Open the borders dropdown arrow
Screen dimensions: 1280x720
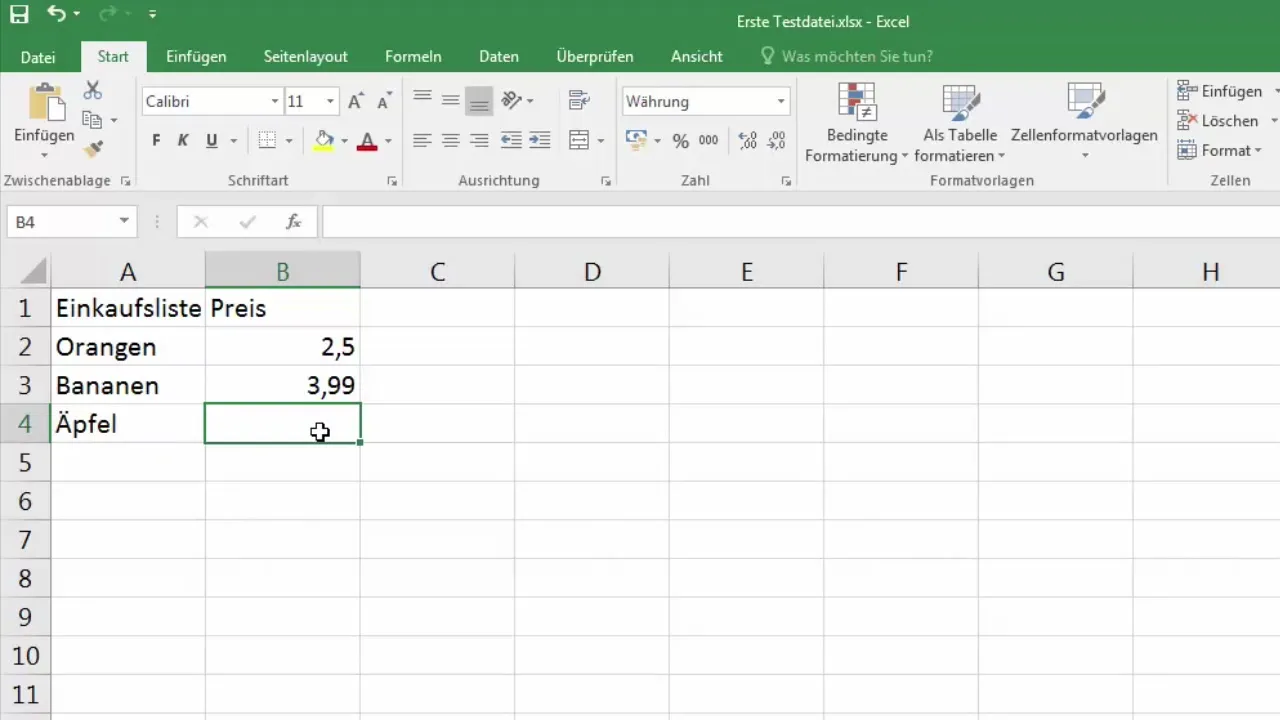(288, 141)
